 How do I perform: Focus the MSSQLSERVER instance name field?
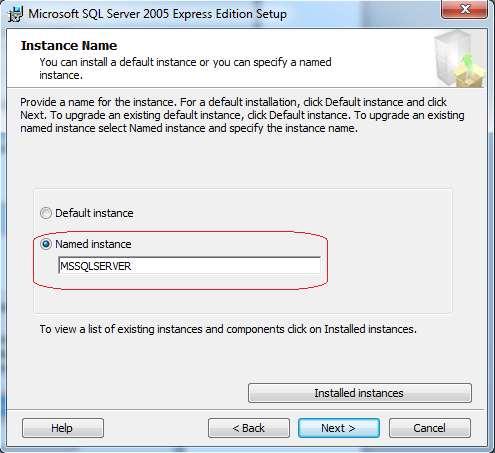(189, 265)
